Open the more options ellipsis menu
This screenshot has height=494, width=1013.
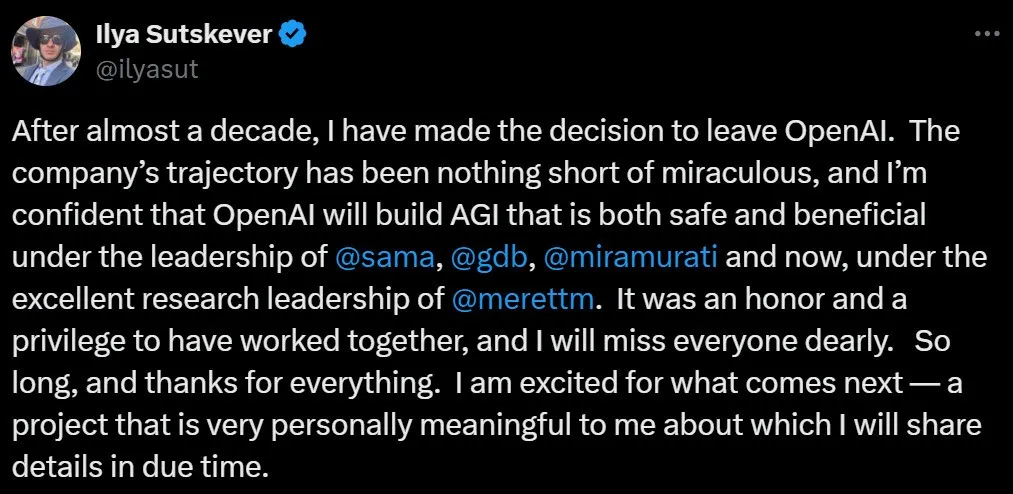[986, 34]
